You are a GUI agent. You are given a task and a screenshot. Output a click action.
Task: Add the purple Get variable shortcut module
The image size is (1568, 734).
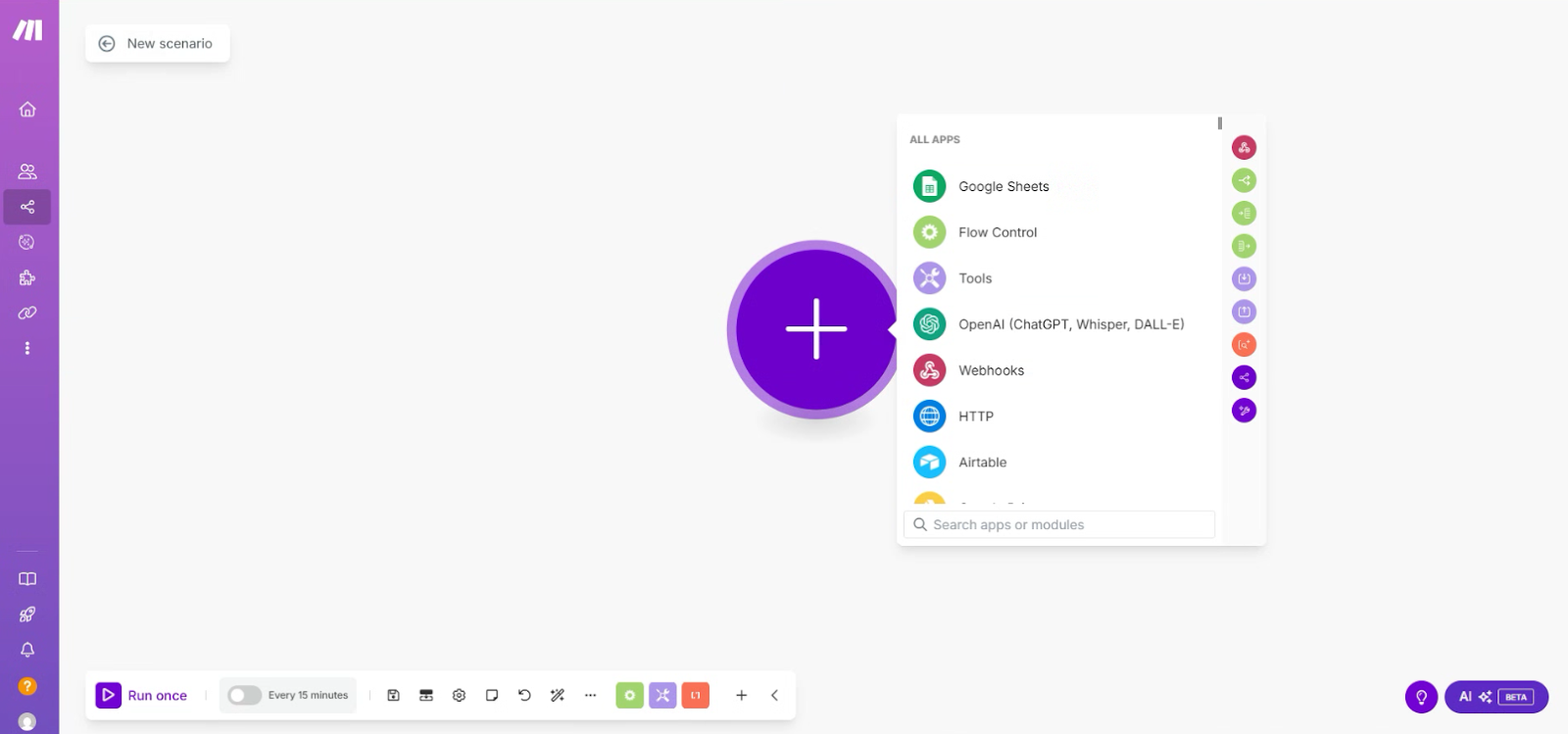coord(1244,279)
